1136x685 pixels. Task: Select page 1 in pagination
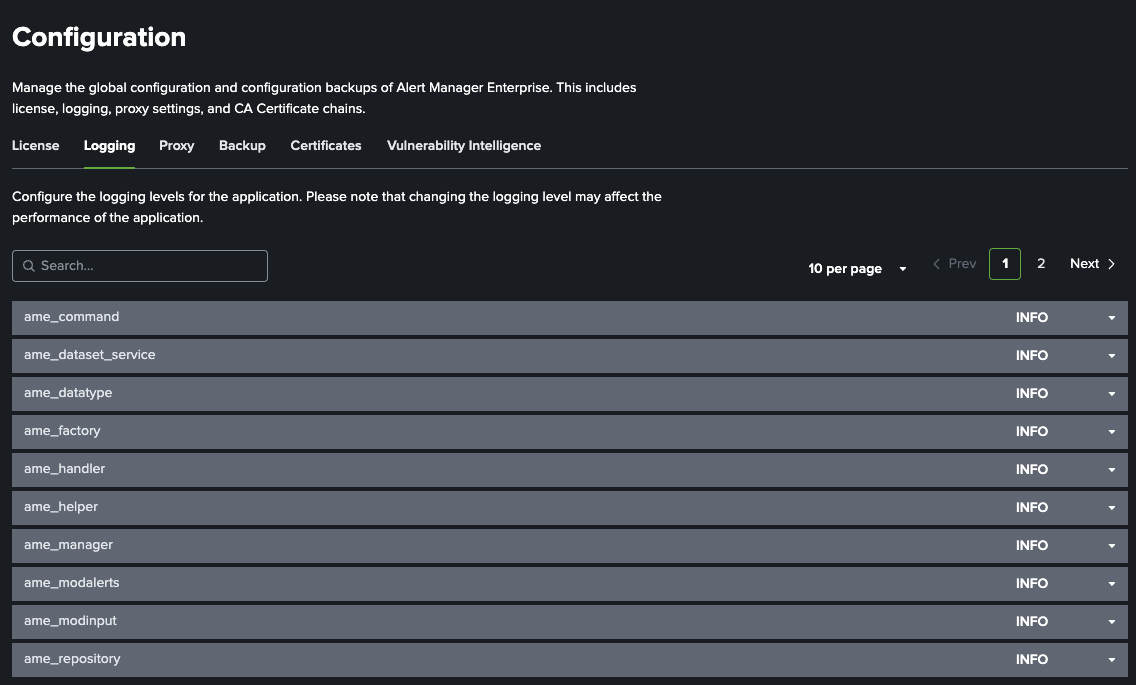point(1004,263)
